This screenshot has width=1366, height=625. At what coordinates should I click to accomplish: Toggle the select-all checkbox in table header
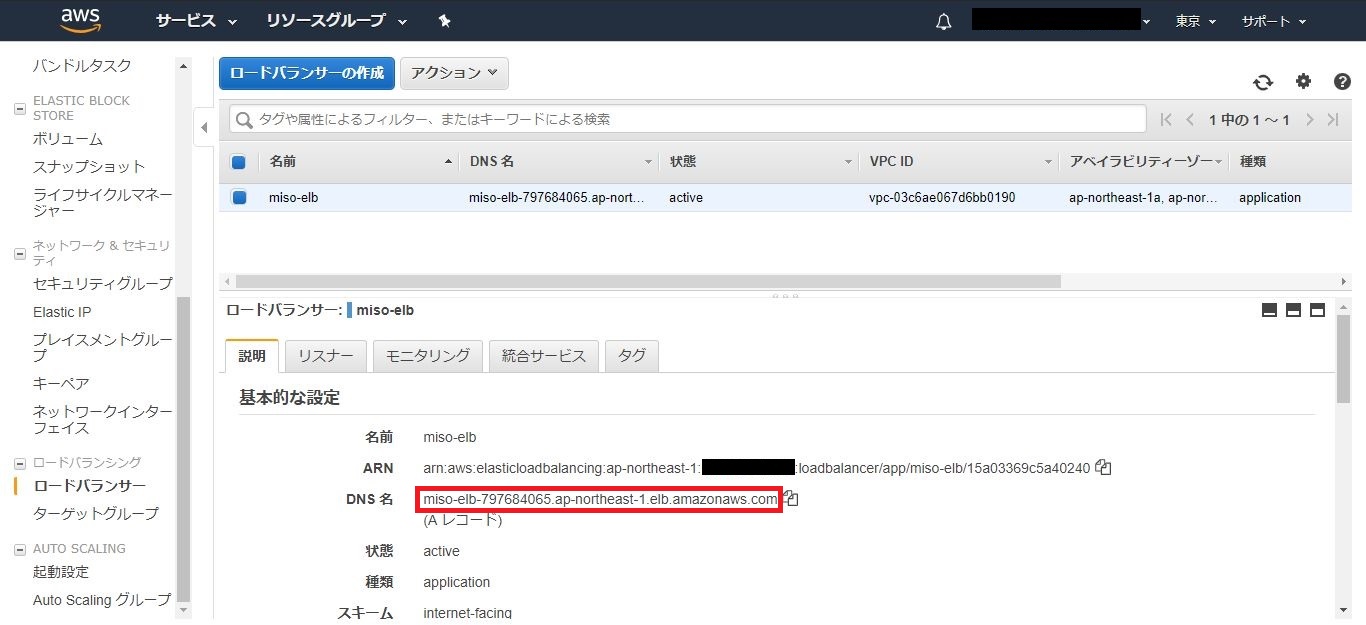click(x=239, y=162)
